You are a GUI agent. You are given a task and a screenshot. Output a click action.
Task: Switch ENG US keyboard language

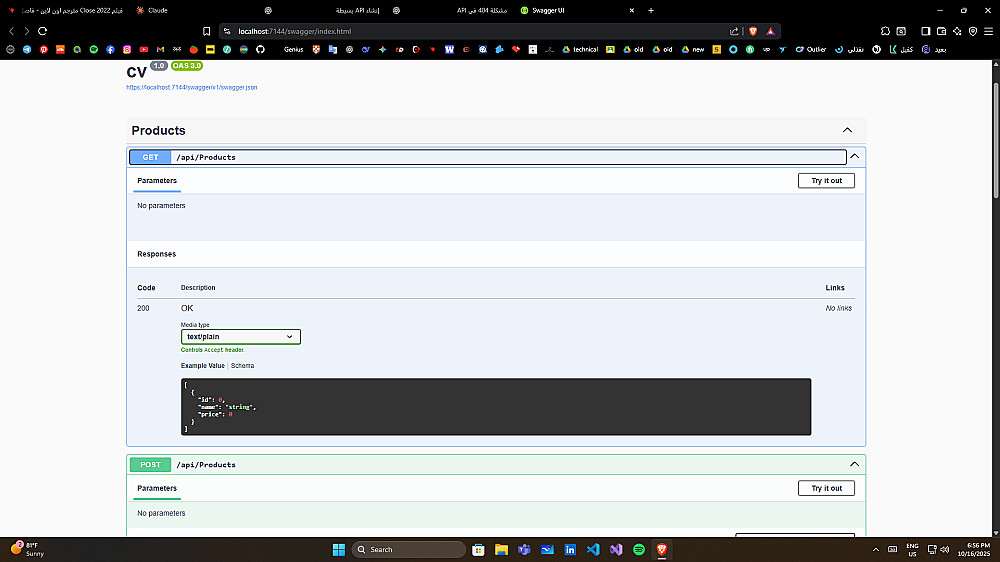tap(912, 549)
